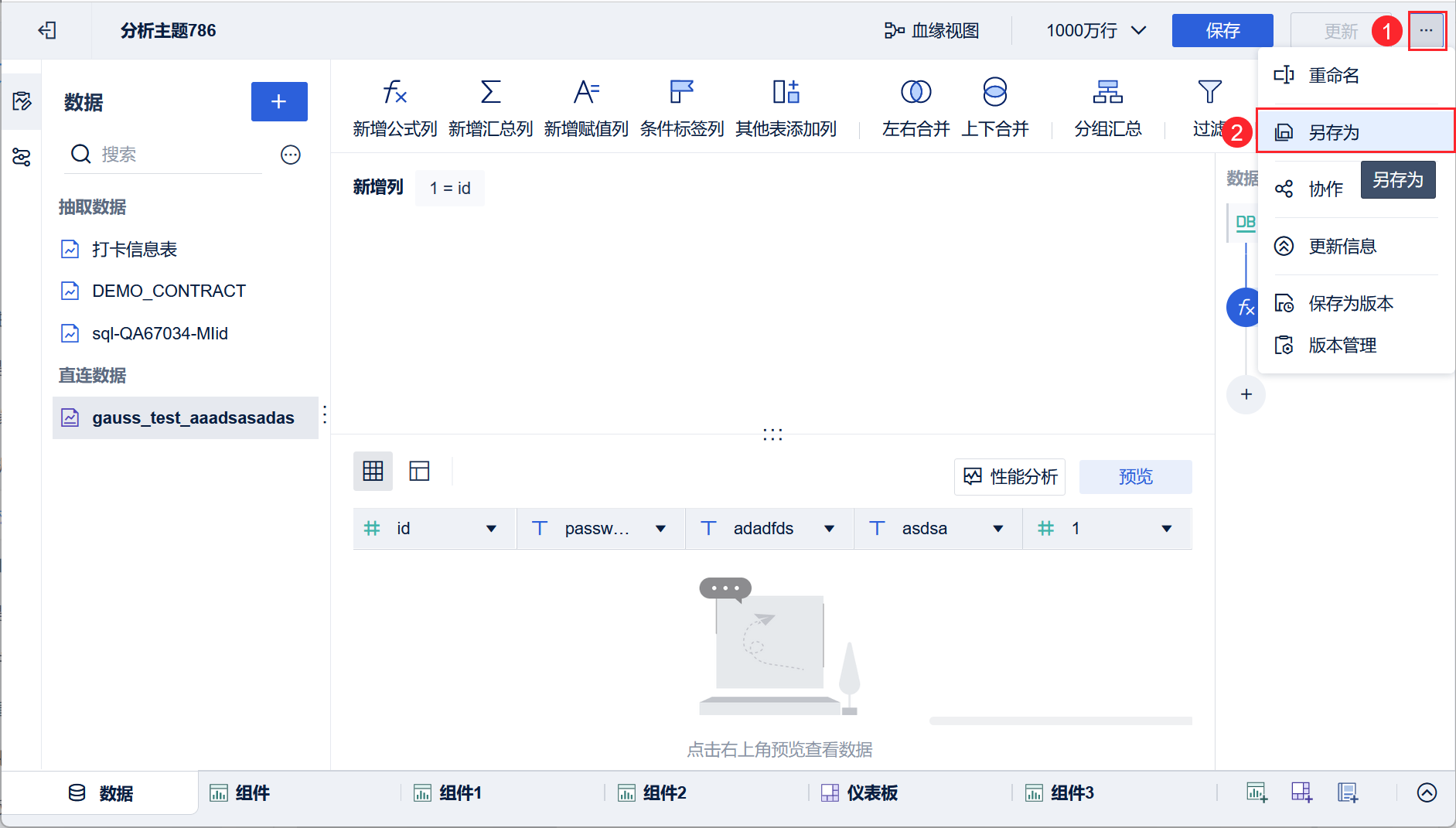Click the 其他表添加列 tool

click(786, 107)
